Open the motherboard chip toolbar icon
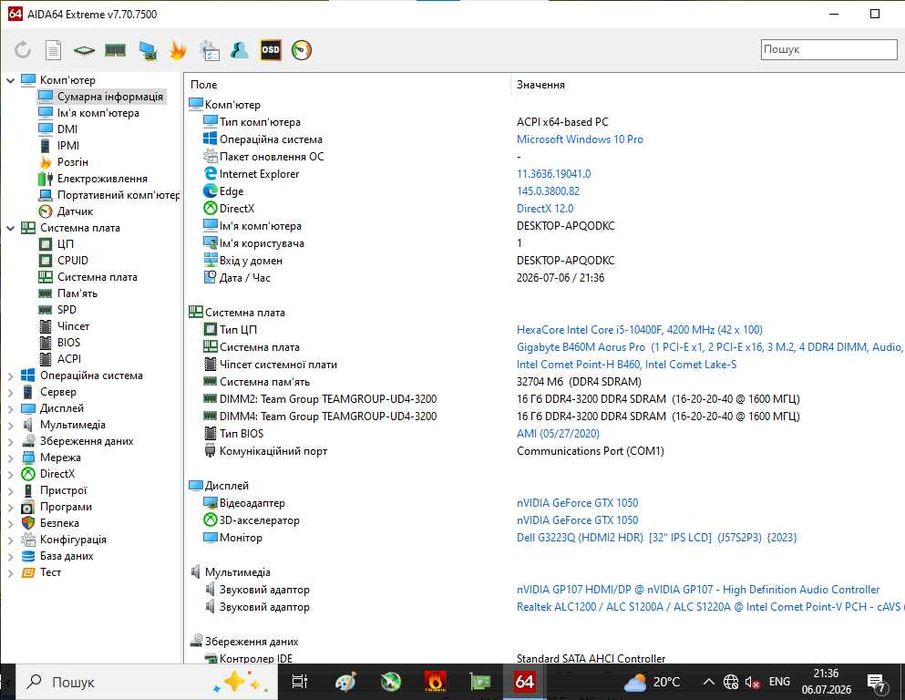Viewport: 905px width, 700px height. click(84, 50)
